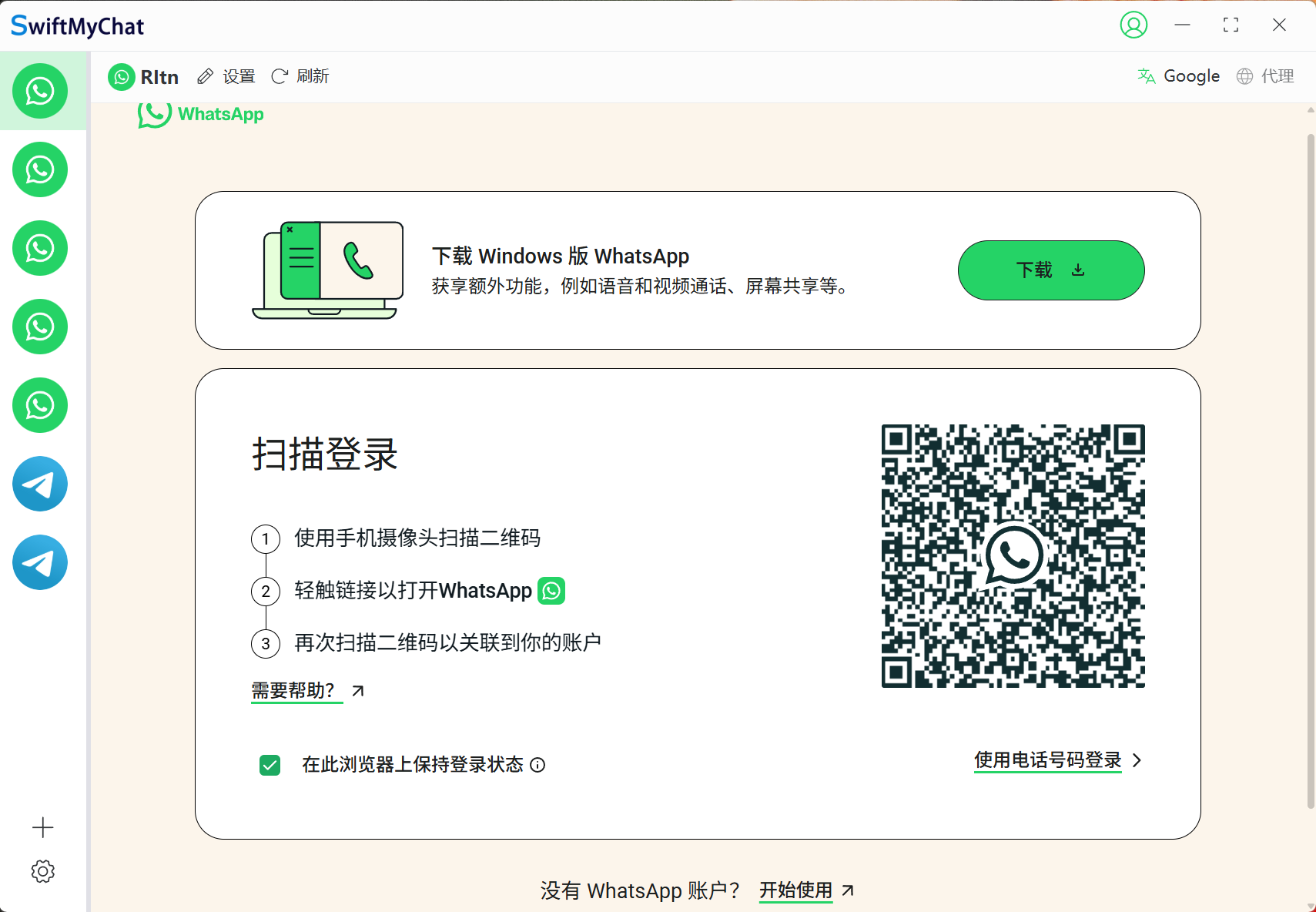This screenshot has height=912, width=1316.
Task: Open the user profile icon in title bar
Action: 1134,25
